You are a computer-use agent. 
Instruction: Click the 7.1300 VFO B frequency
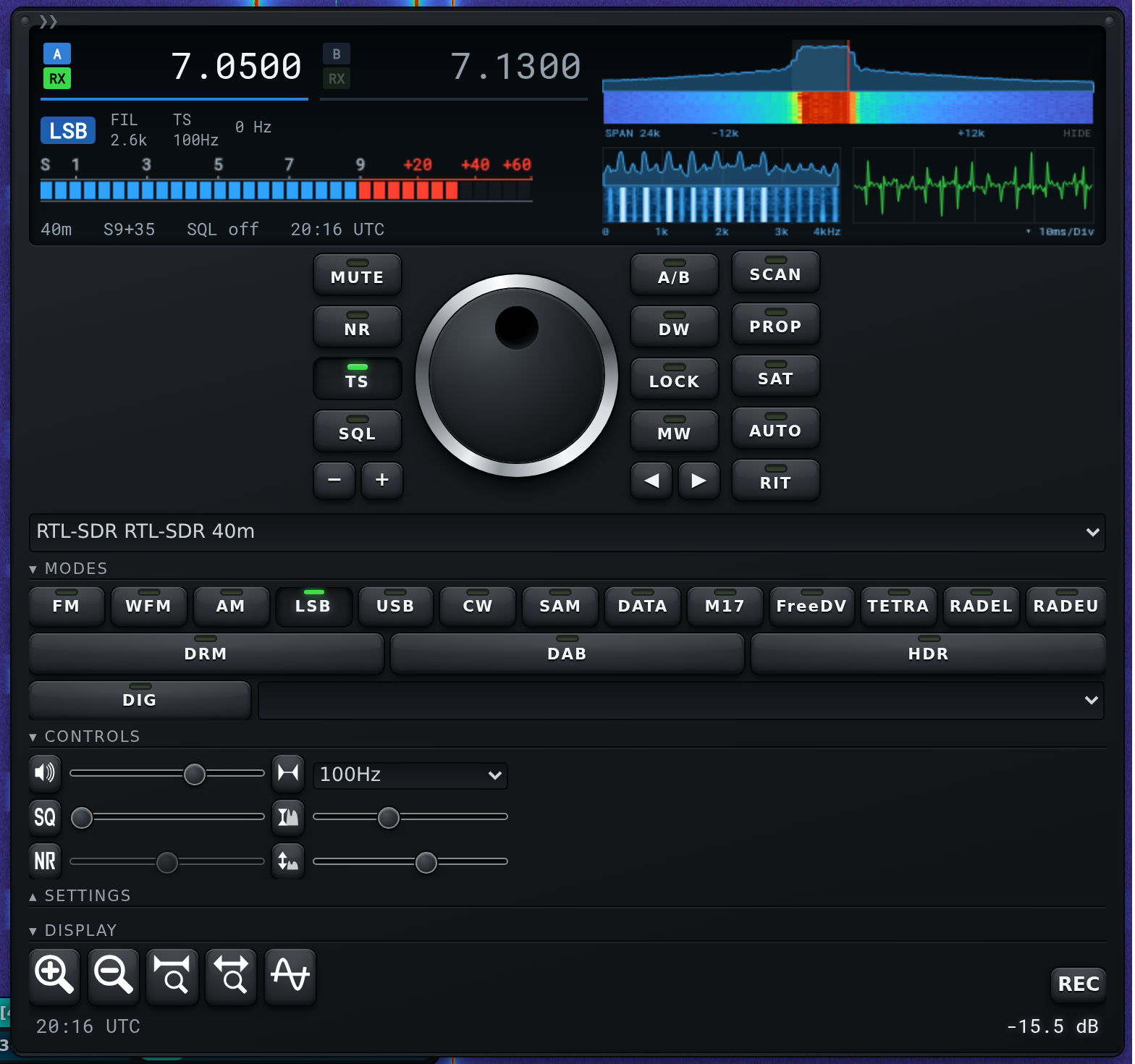pyautogui.click(x=515, y=67)
